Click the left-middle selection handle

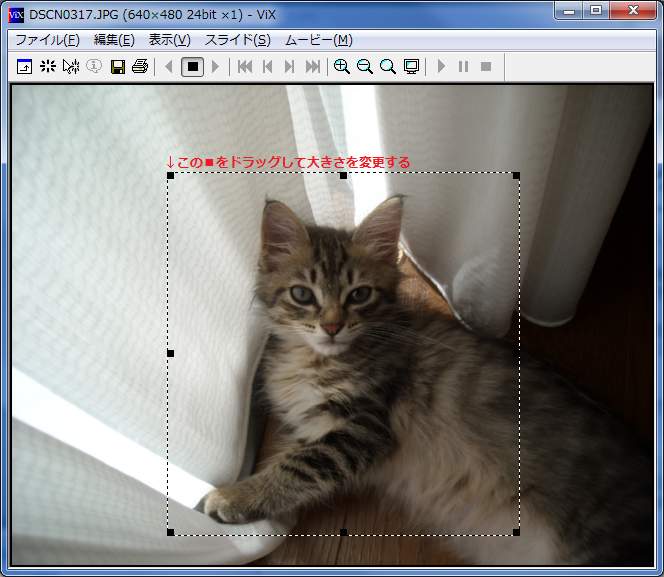[170, 353]
